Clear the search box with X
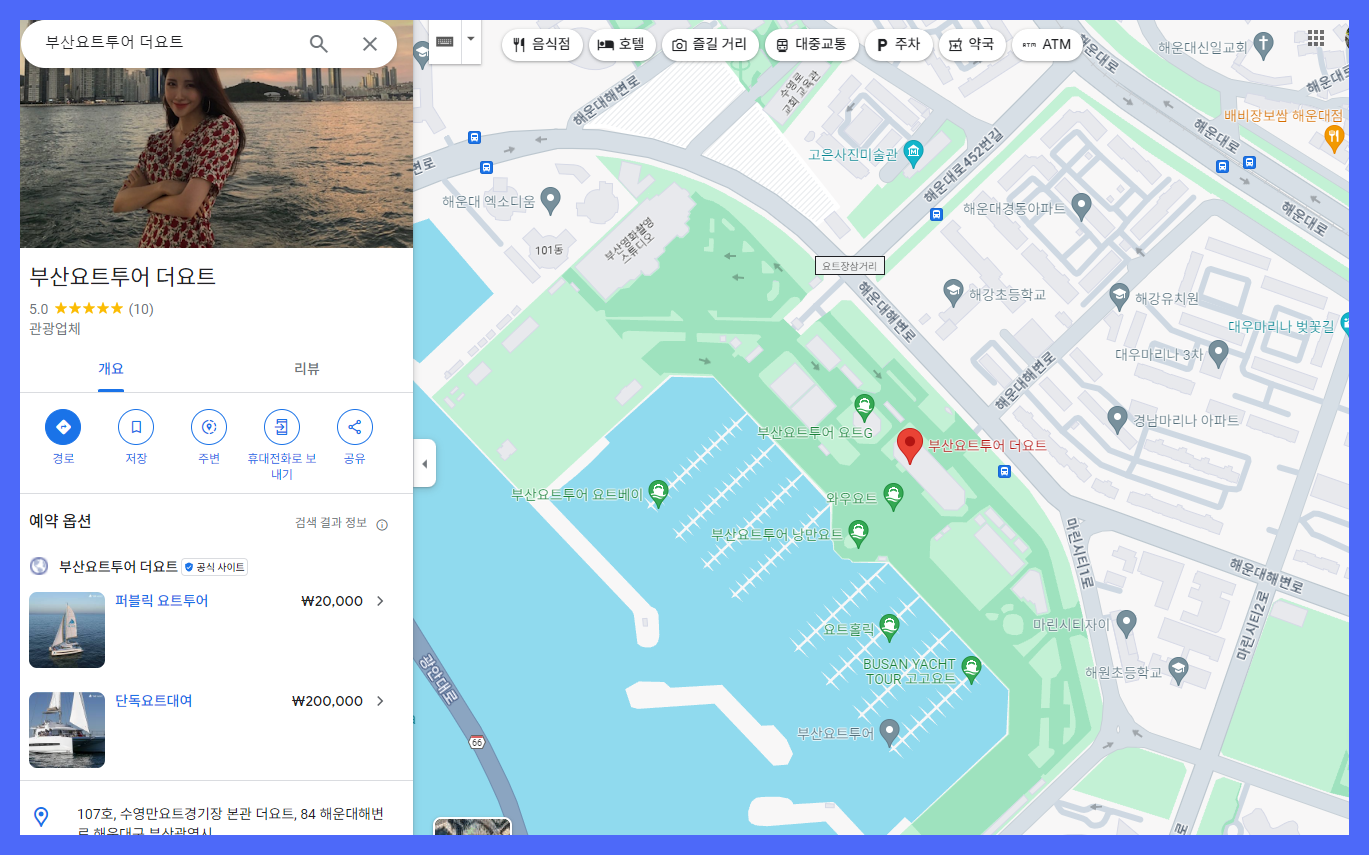Viewport: 1369px width, 855px height. click(370, 43)
